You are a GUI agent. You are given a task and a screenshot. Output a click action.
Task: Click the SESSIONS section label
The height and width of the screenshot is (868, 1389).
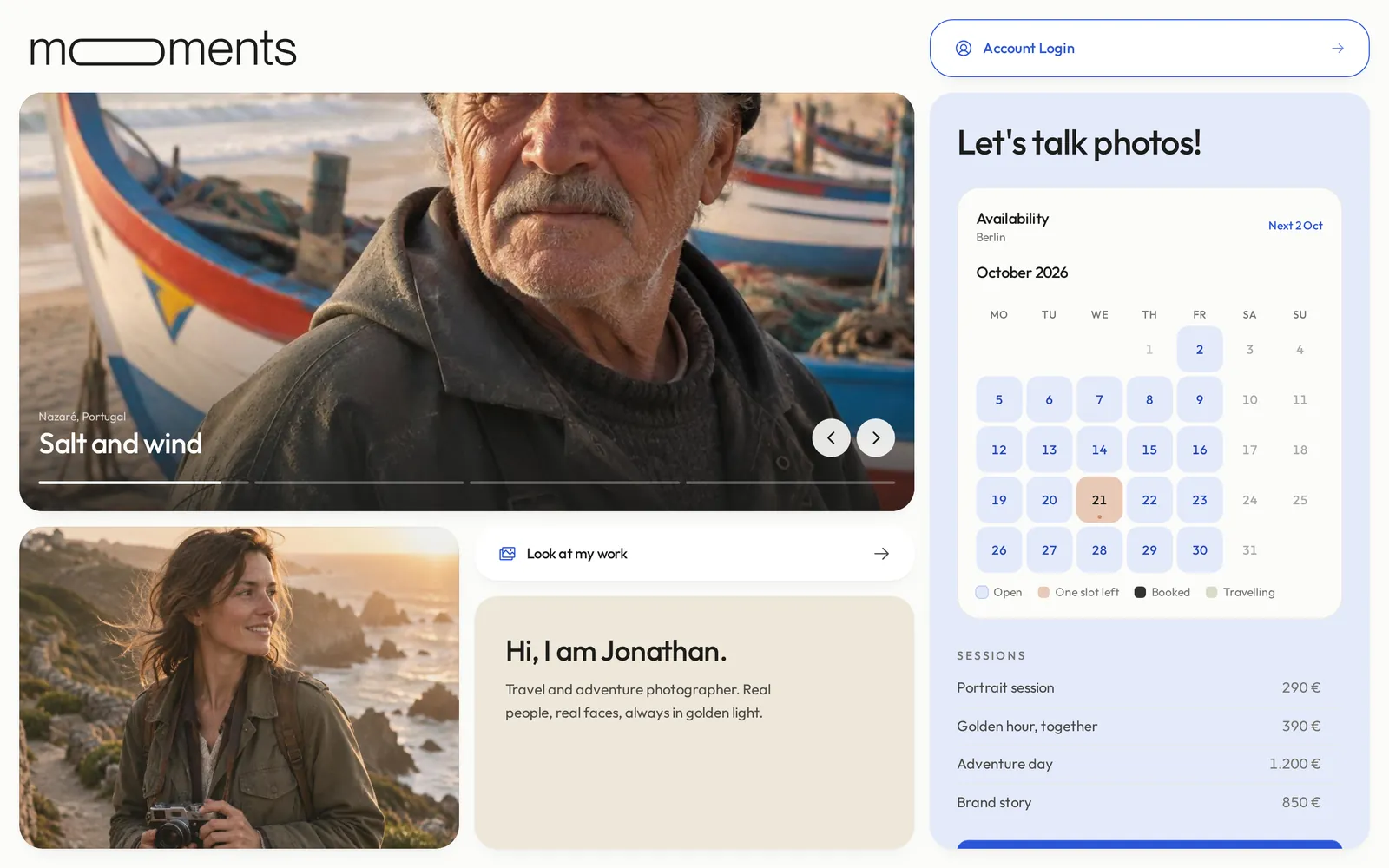tap(991, 655)
